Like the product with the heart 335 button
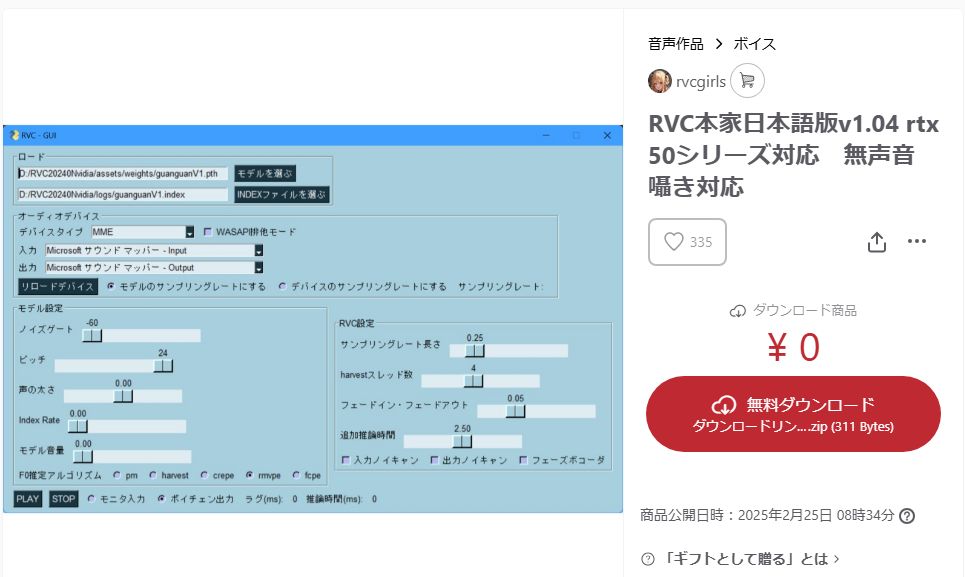Screen dimensions: 965x577 [687, 242]
